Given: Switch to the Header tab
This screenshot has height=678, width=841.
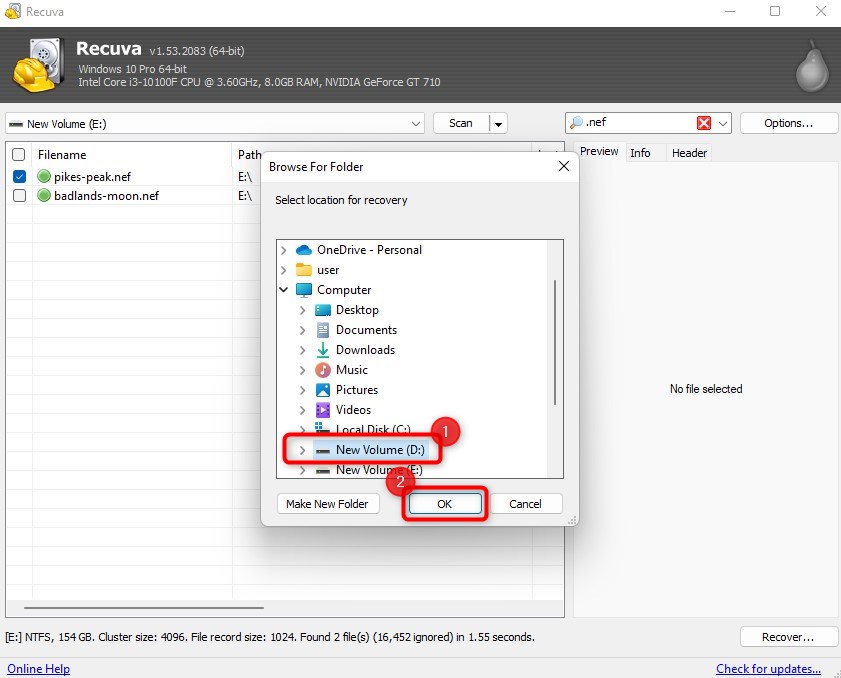Looking at the screenshot, I should click(x=689, y=153).
